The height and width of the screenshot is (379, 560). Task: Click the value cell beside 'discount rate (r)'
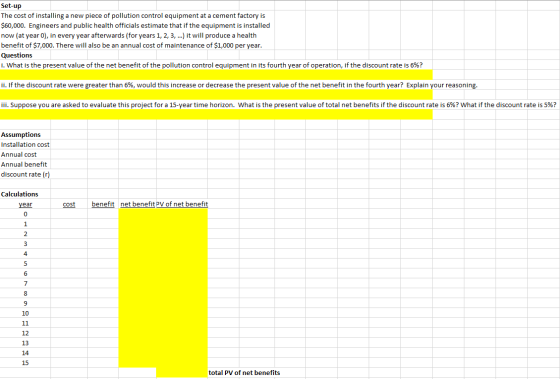pyautogui.click(x=69, y=175)
